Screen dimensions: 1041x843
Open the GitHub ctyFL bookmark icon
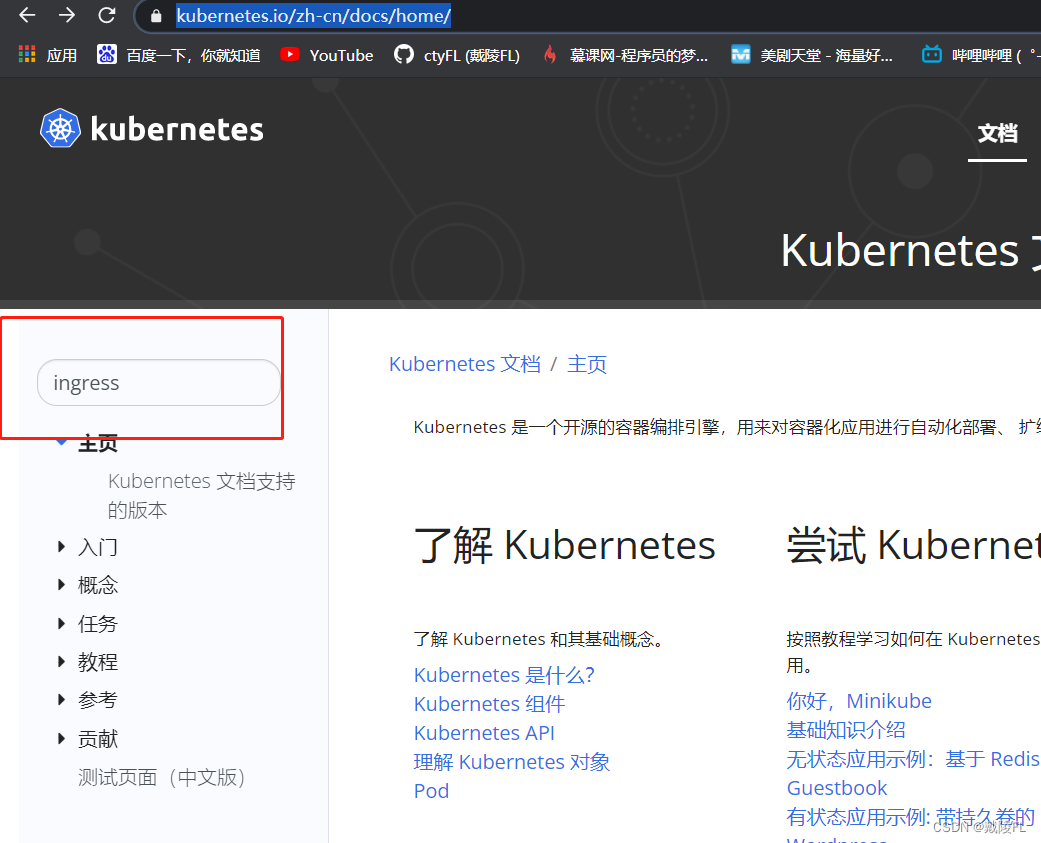(404, 54)
